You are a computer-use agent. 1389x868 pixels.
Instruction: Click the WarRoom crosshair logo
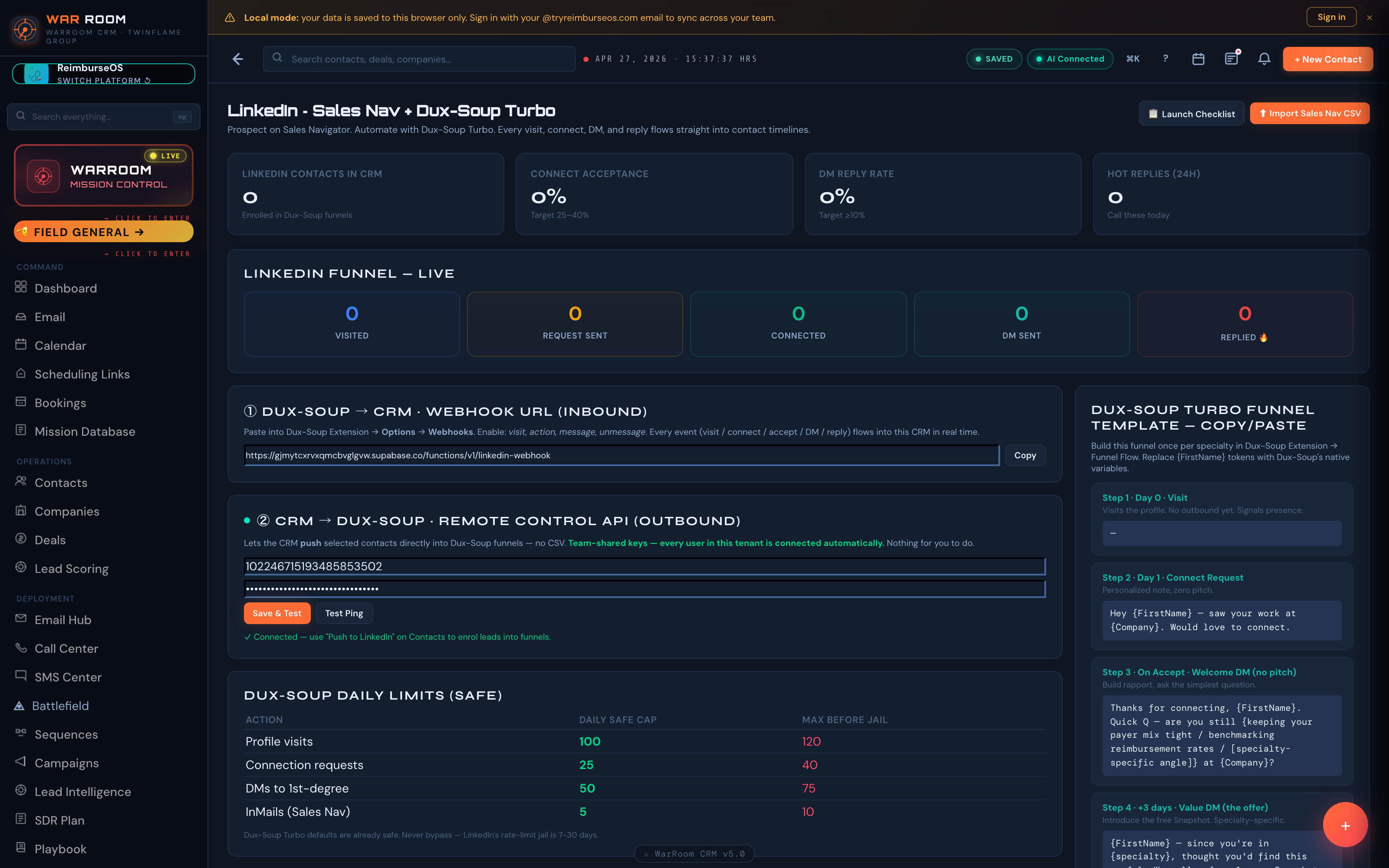(24, 29)
